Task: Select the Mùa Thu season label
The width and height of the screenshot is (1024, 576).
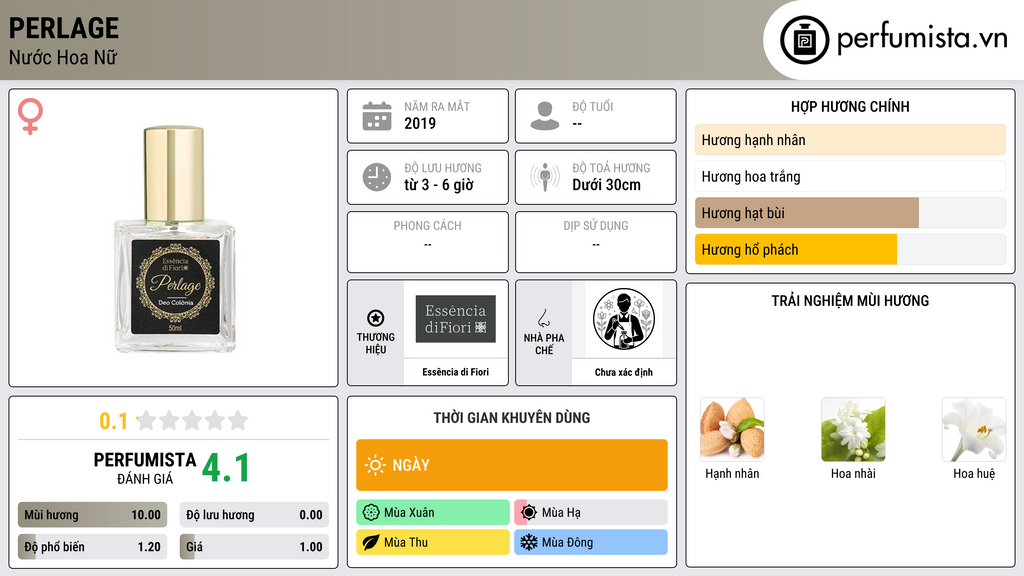Action: click(x=406, y=542)
